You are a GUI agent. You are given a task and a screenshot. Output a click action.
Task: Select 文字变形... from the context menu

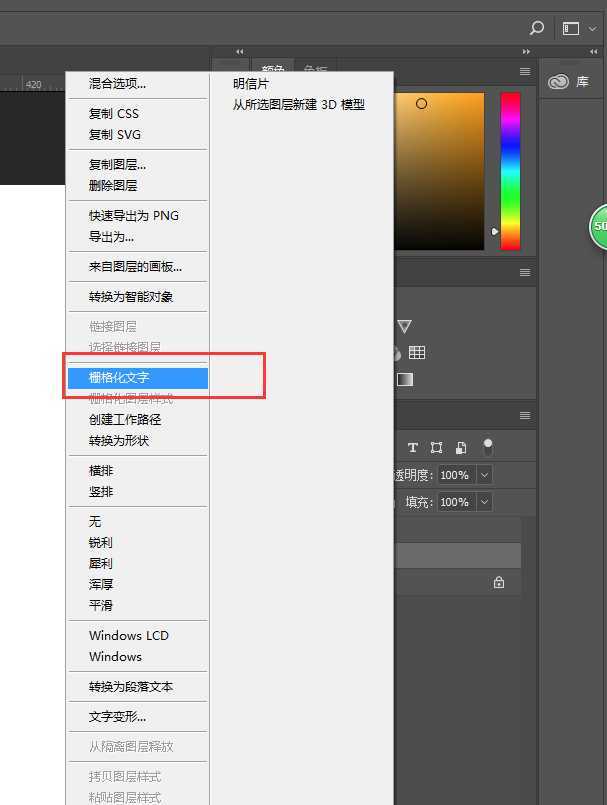[x=117, y=716]
